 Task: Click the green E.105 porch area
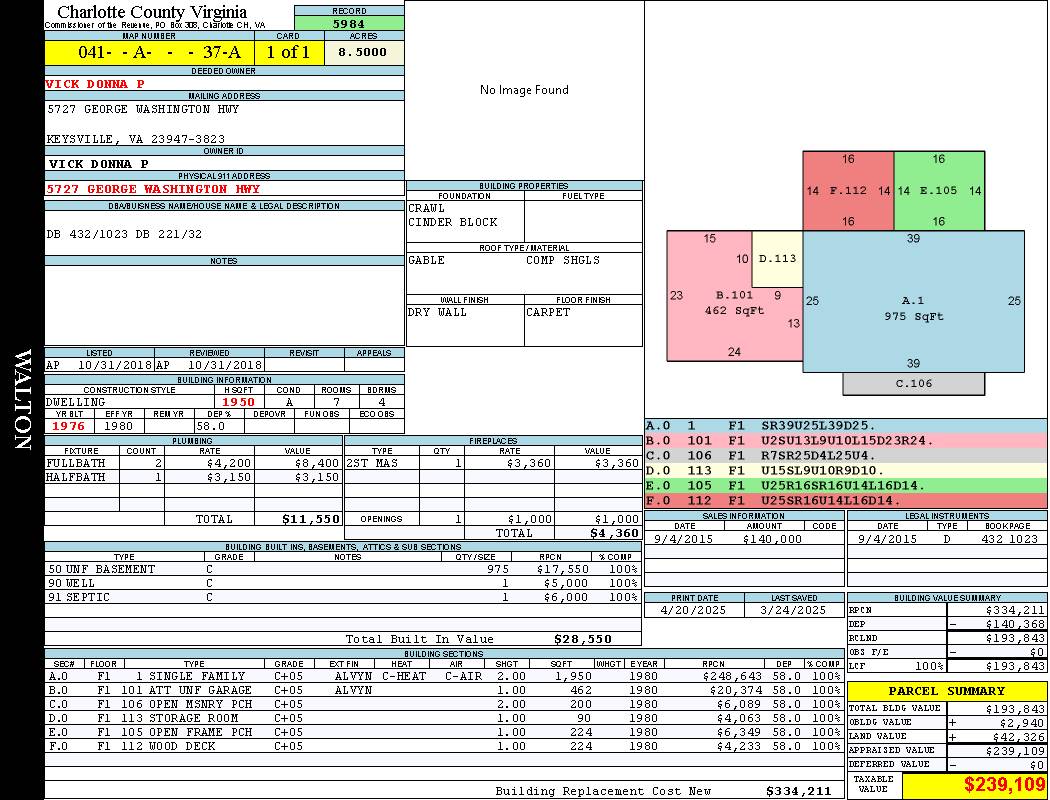939,191
